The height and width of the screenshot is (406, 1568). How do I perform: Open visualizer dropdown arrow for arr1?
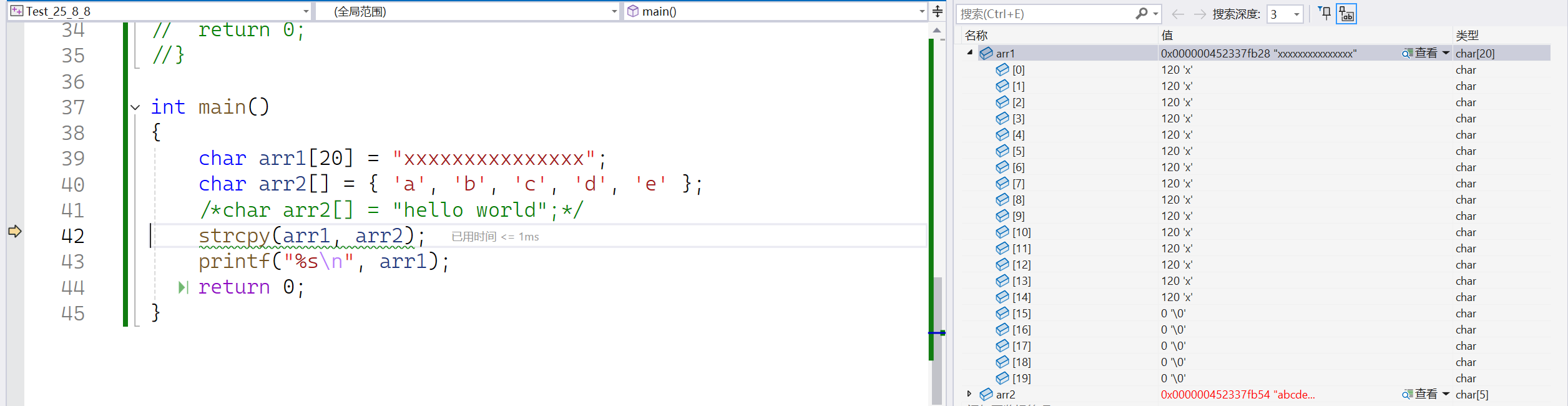point(1446,53)
